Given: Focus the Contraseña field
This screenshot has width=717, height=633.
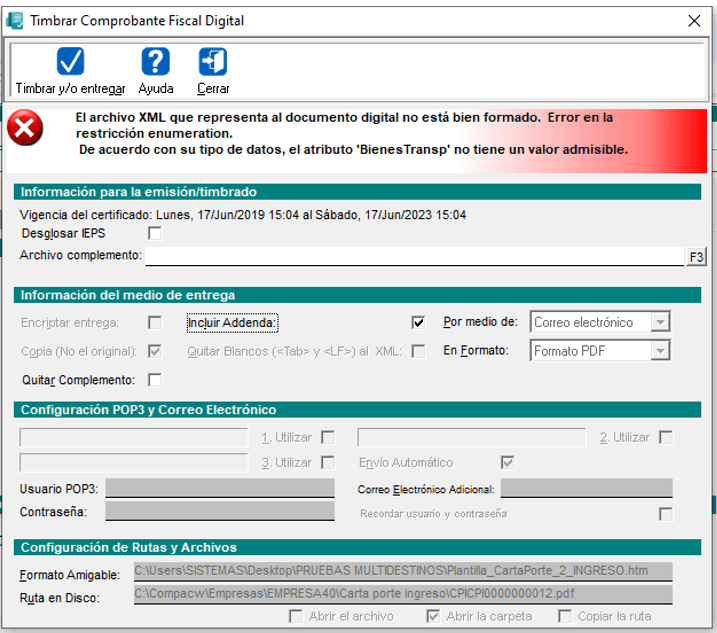Looking at the screenshot, I should 220,511.
